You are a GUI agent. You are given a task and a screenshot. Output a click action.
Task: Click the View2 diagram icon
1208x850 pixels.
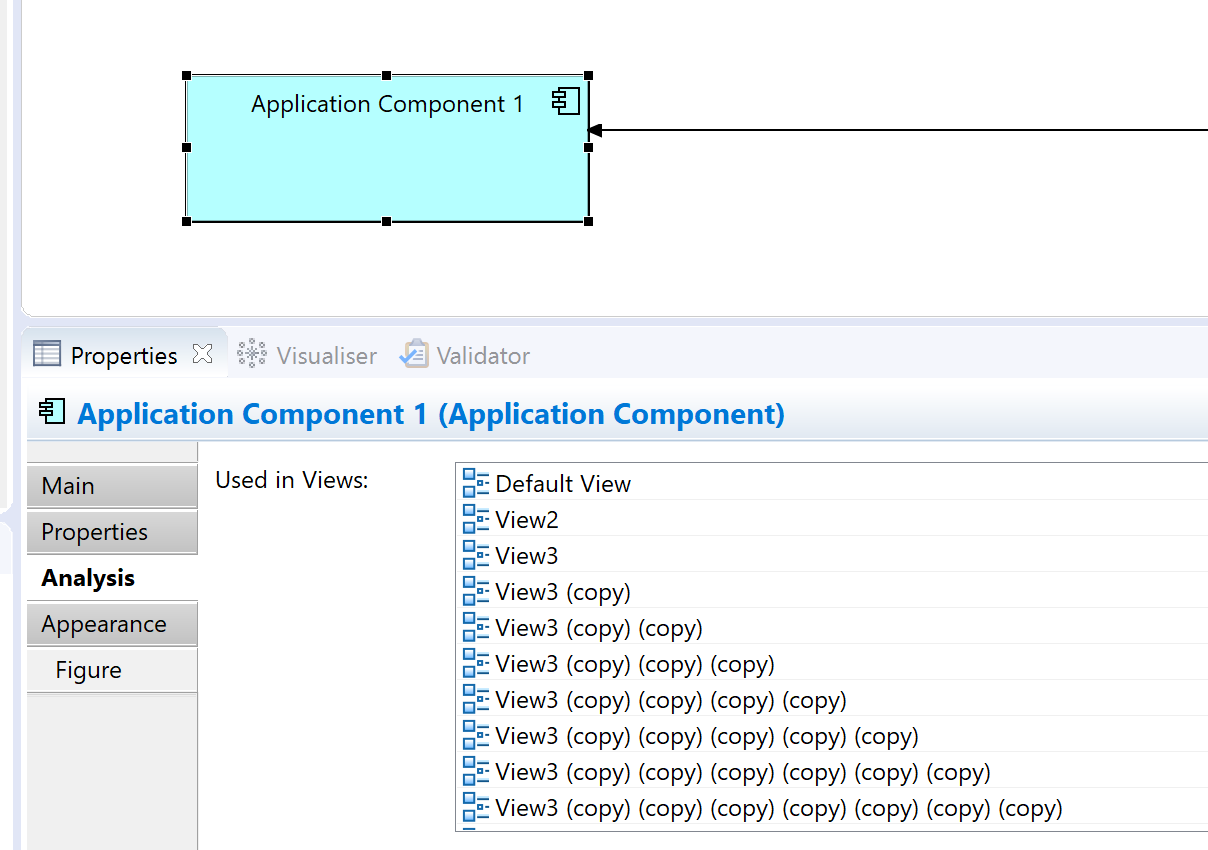pyautogui.click(x=475, y=519)
